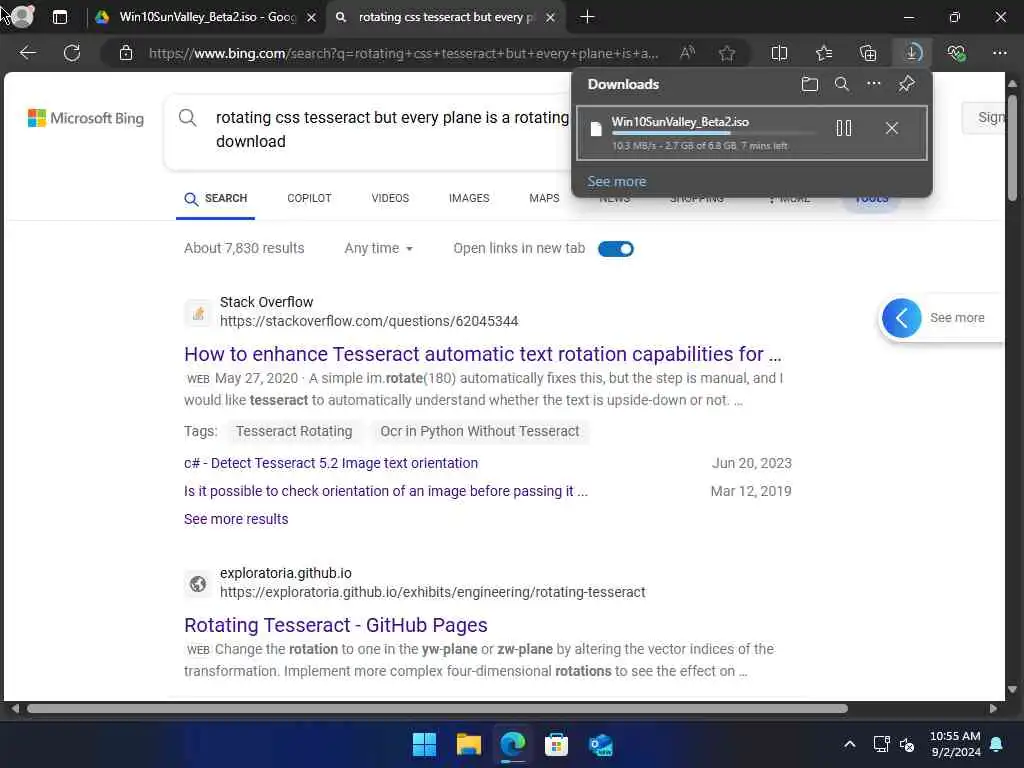Toggle the Downloads toolbar icon

point(912,53)
